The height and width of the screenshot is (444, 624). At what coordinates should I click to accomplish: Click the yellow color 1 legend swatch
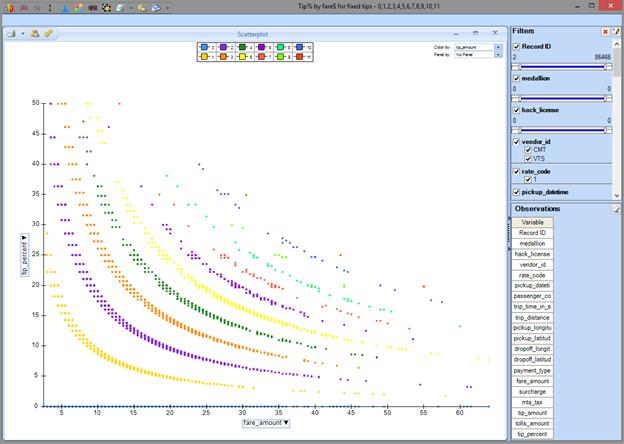pos(203,56)
